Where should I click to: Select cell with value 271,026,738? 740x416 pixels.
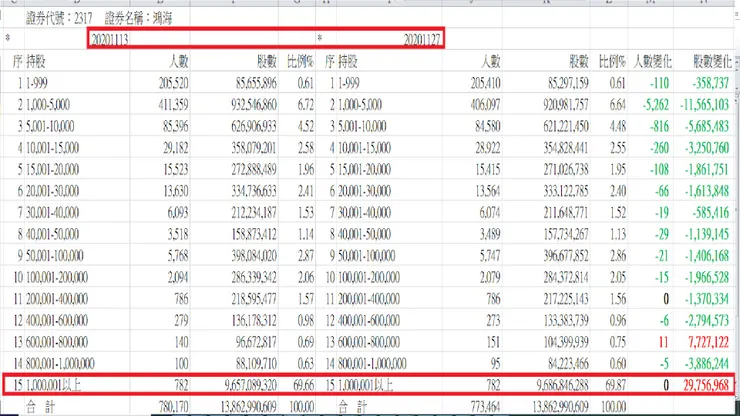click(x=566, y=170)
